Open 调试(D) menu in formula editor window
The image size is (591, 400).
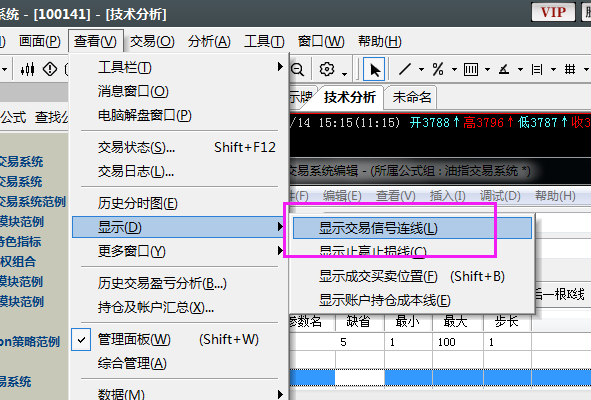click(500, 196)
